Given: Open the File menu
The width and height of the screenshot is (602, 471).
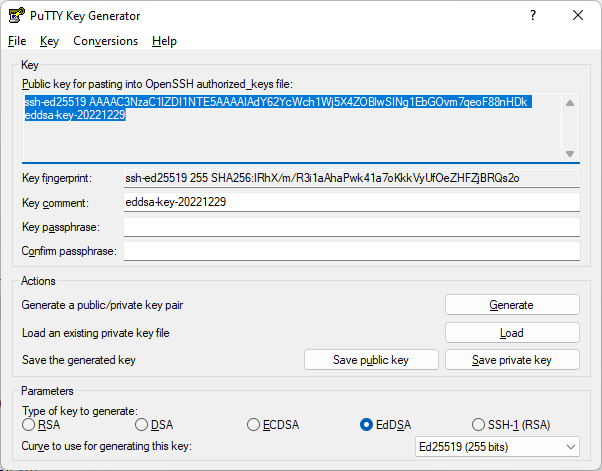Looking at the screenshot, I should coord(17,41).
